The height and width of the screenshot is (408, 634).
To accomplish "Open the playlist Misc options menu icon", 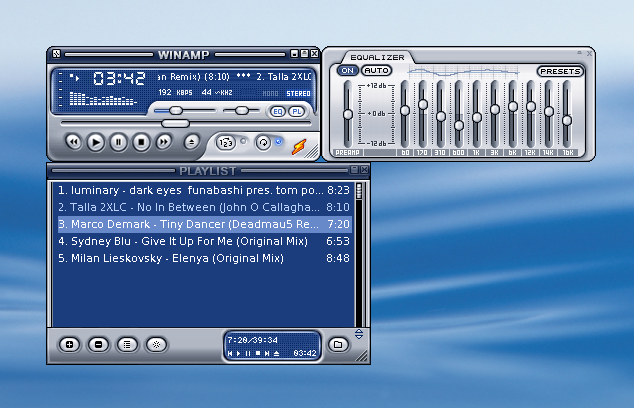I will [x=156, y=345].
